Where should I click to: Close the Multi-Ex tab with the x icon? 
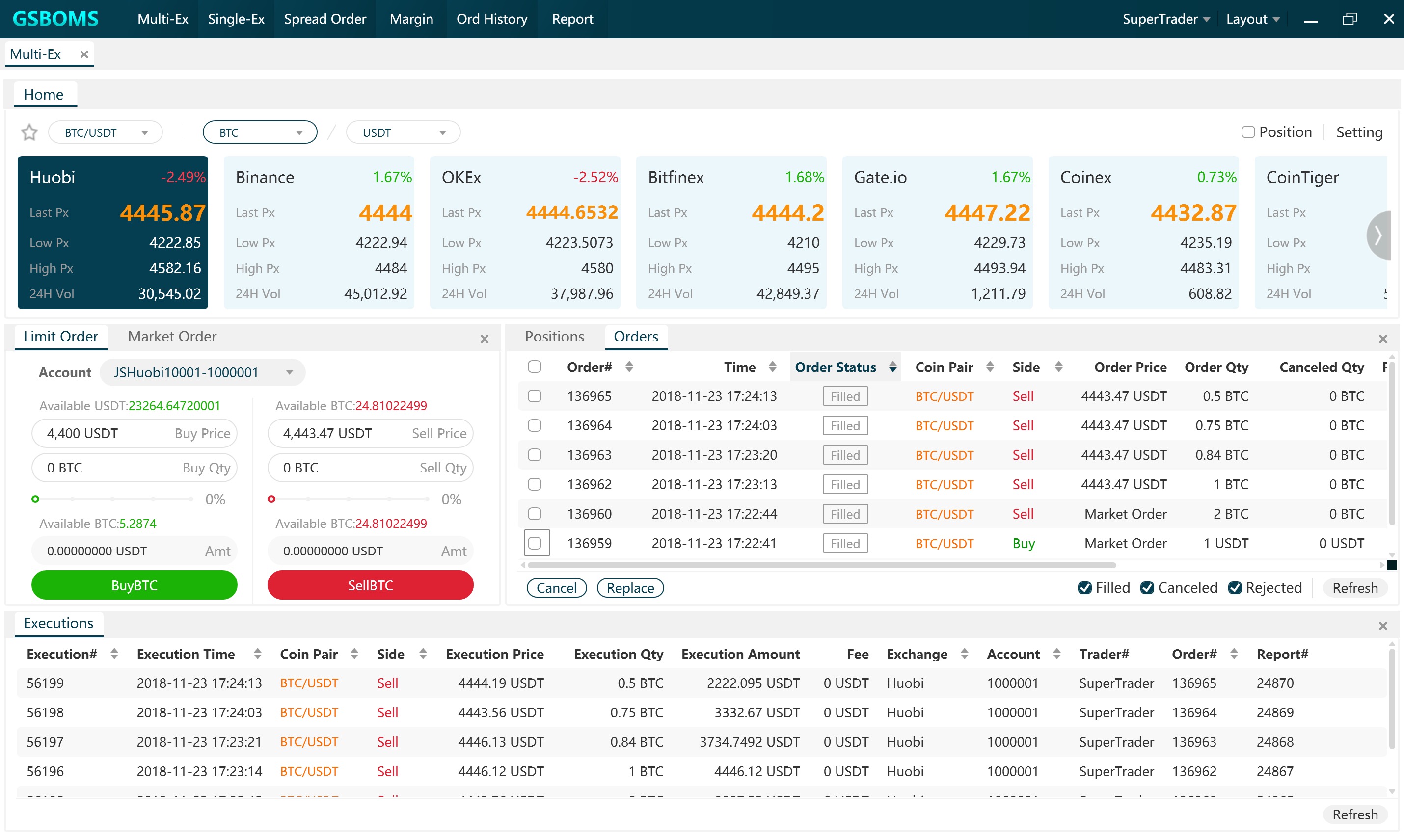tap(84, 54)
